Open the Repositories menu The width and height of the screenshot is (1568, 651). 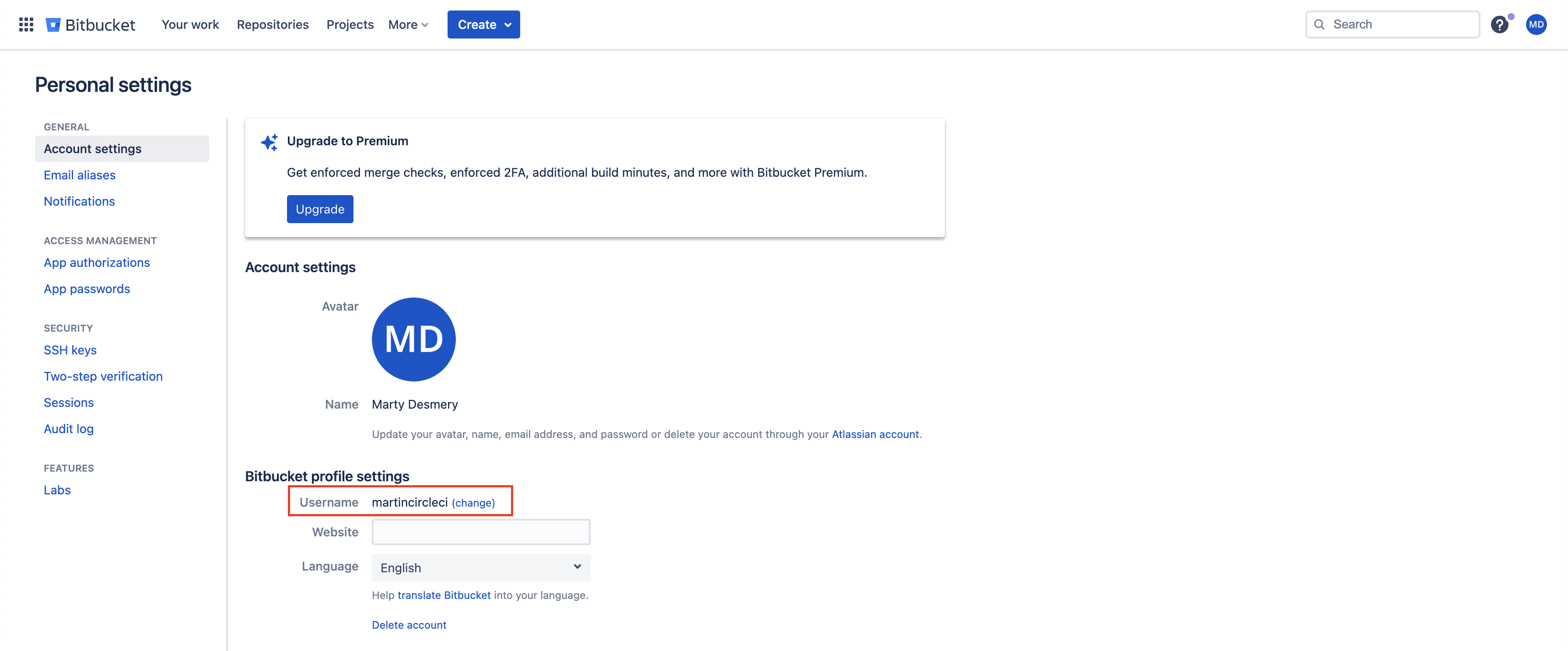272,24
